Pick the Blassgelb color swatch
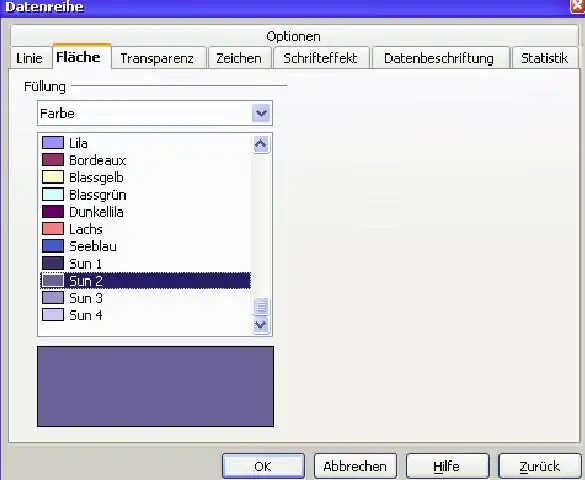 (53, 177)
